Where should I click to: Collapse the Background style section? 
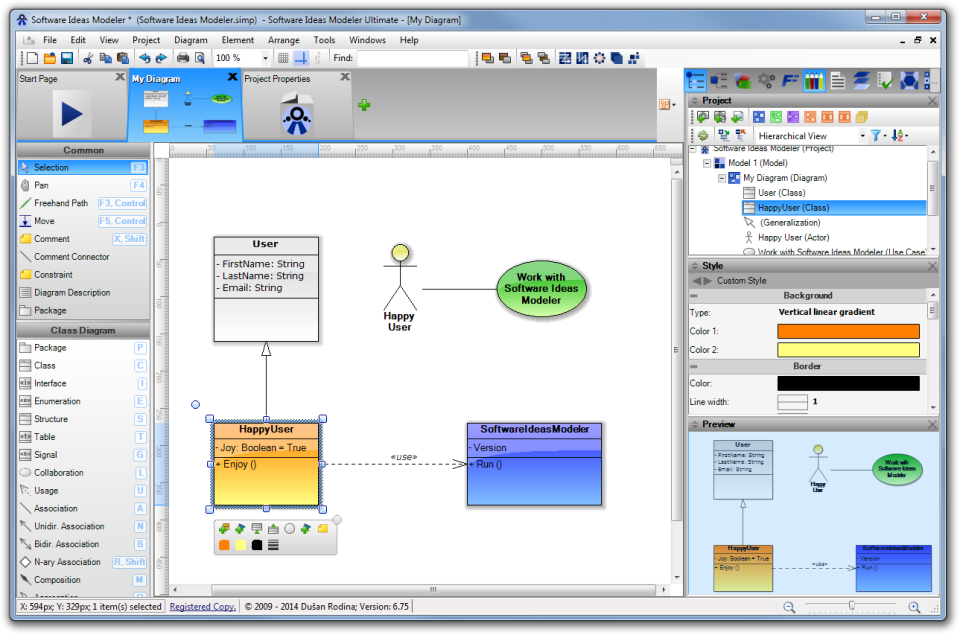tap(694, 296)
